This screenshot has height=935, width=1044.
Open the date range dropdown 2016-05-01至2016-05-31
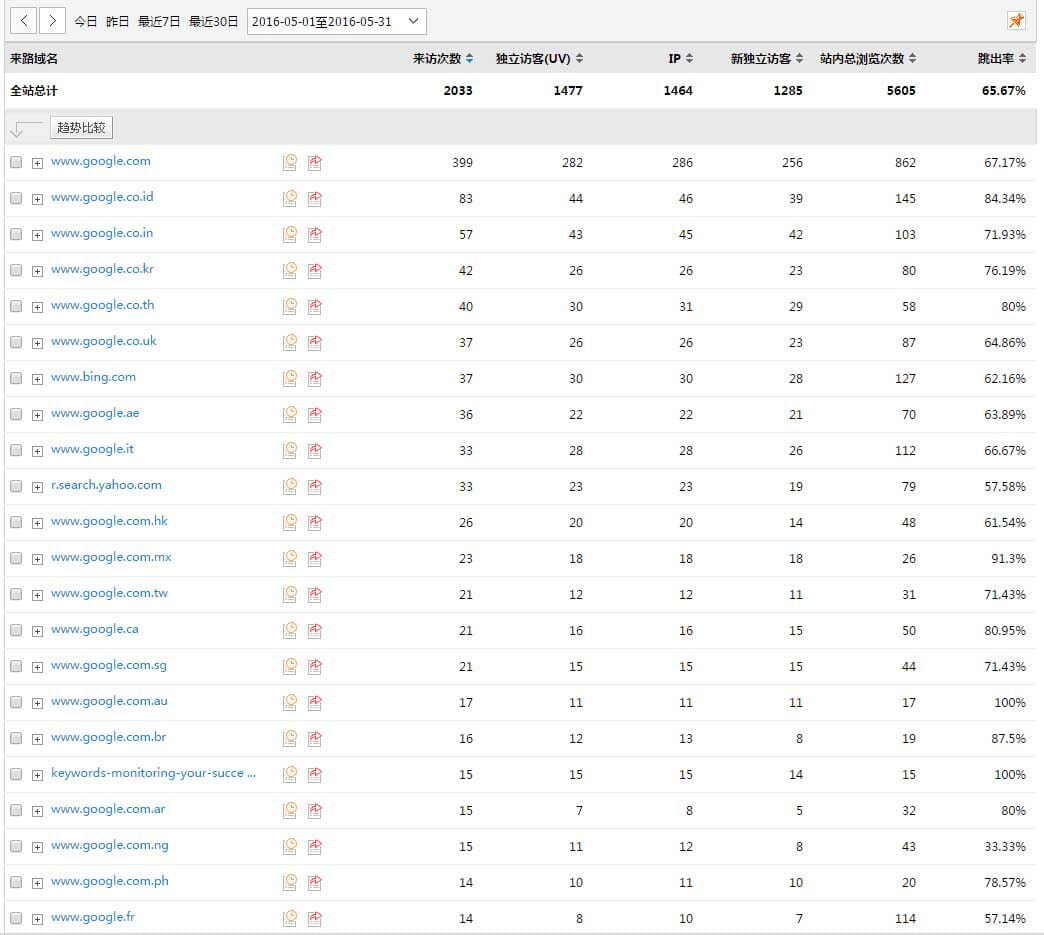[x=336, y=21]
